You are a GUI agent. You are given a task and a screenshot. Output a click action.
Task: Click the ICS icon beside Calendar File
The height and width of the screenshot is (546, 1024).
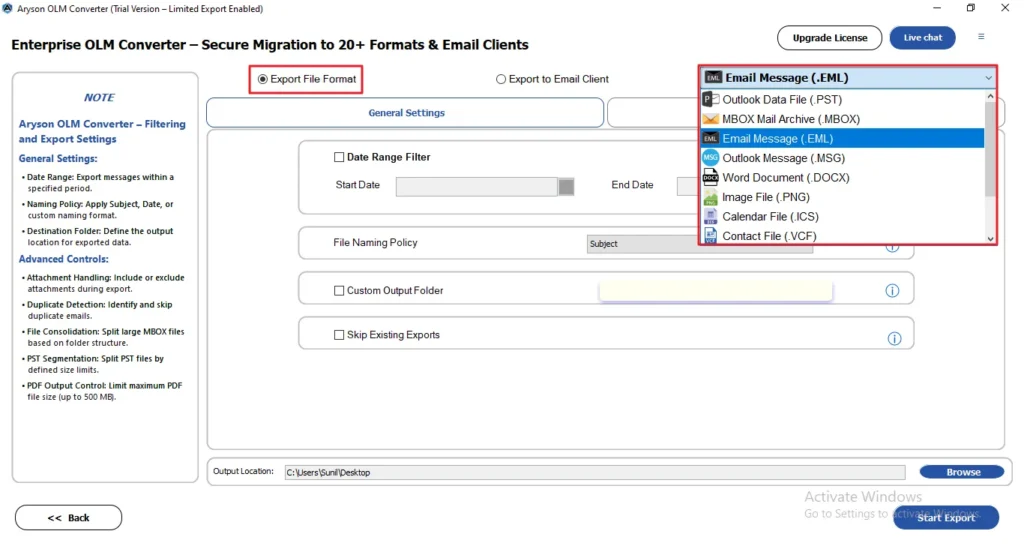pos(711,216)
